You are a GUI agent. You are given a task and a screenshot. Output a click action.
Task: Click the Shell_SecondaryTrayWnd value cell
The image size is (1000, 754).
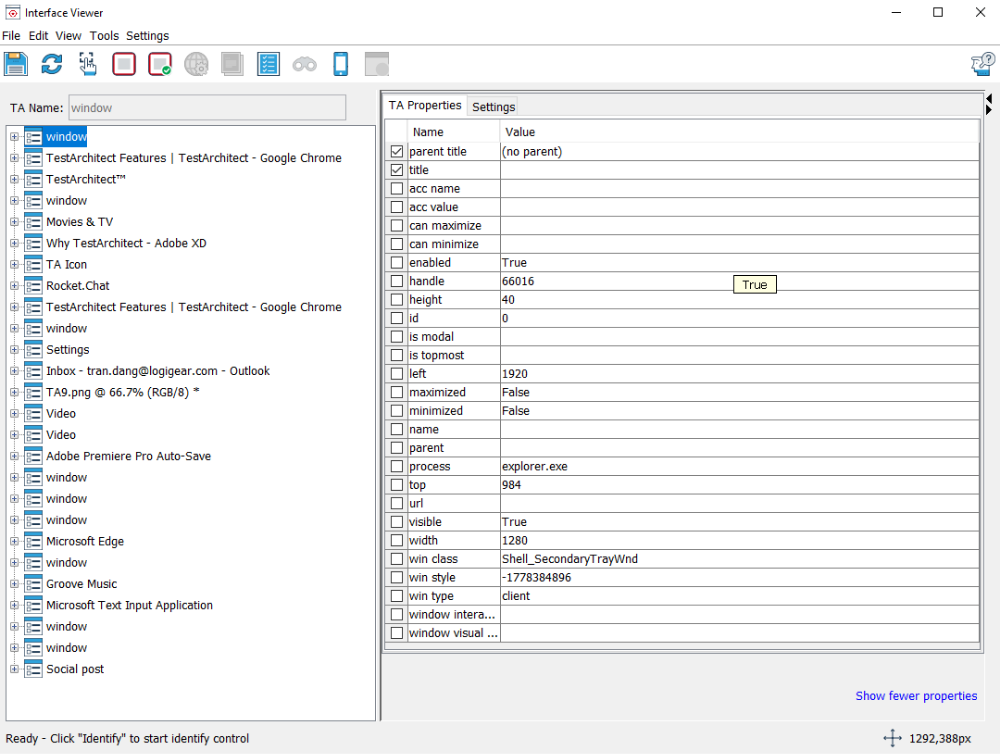(x=740, y=559)
